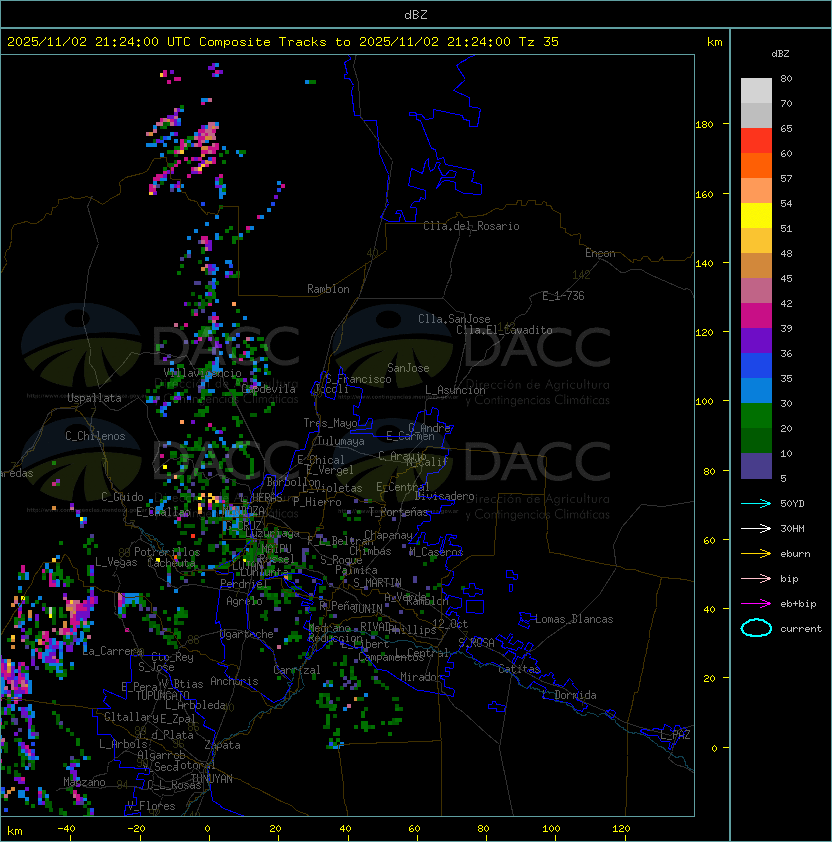Click the 'Catitas' place label
Viewport: 832px width, 842px height.
(519, 669)
